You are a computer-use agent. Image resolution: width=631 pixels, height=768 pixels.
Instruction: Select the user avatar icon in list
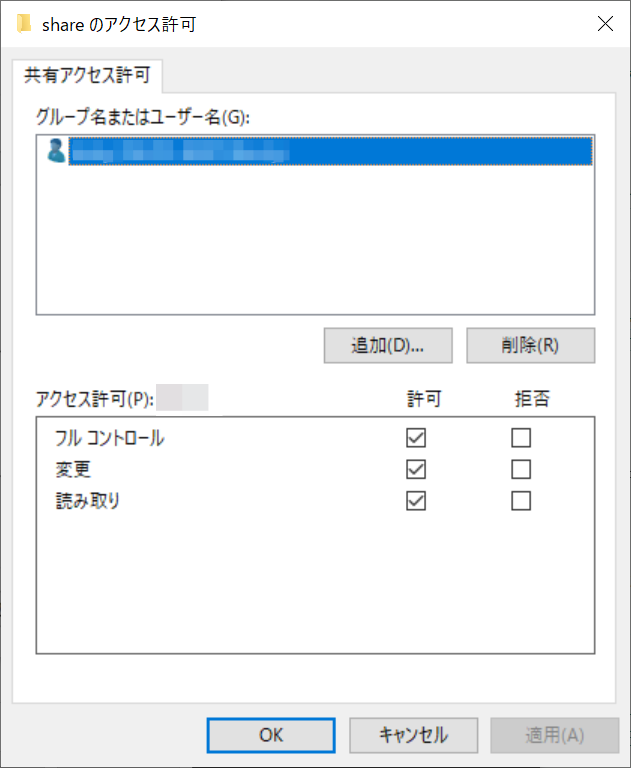(55, 150)
